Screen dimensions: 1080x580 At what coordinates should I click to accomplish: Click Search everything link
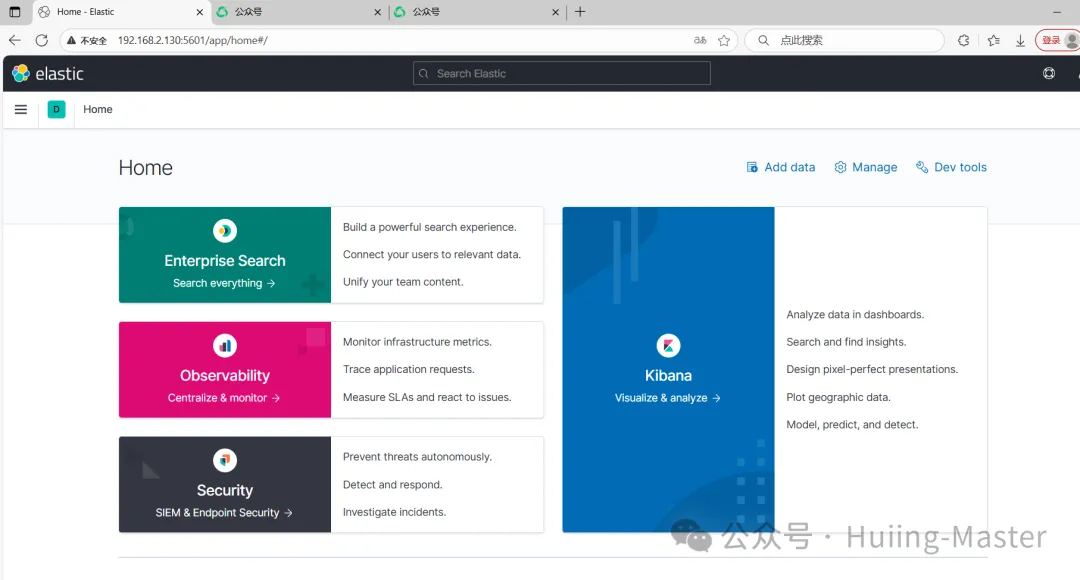224,283
